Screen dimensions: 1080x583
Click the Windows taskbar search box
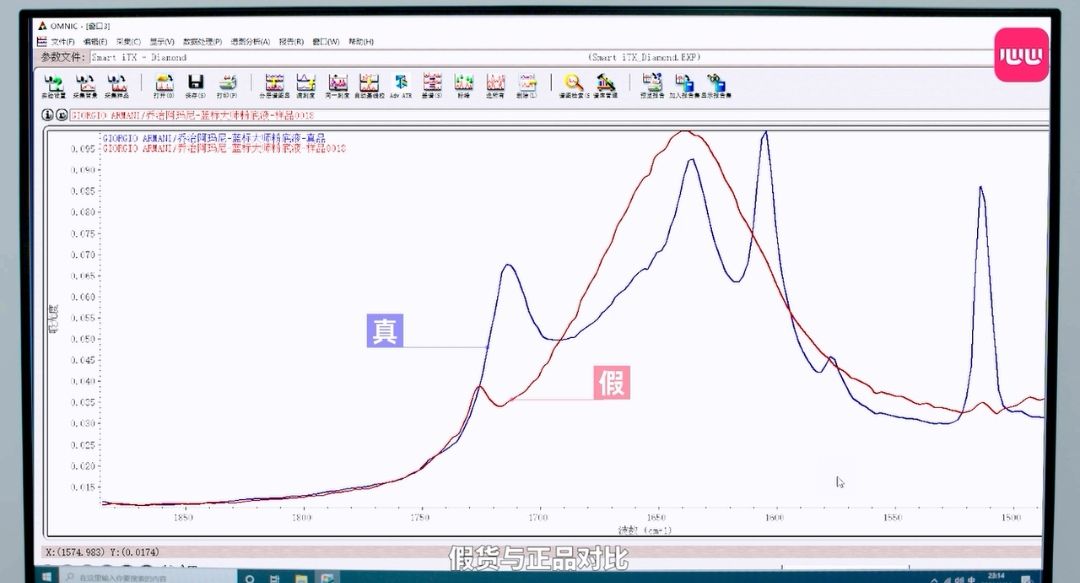149,577
